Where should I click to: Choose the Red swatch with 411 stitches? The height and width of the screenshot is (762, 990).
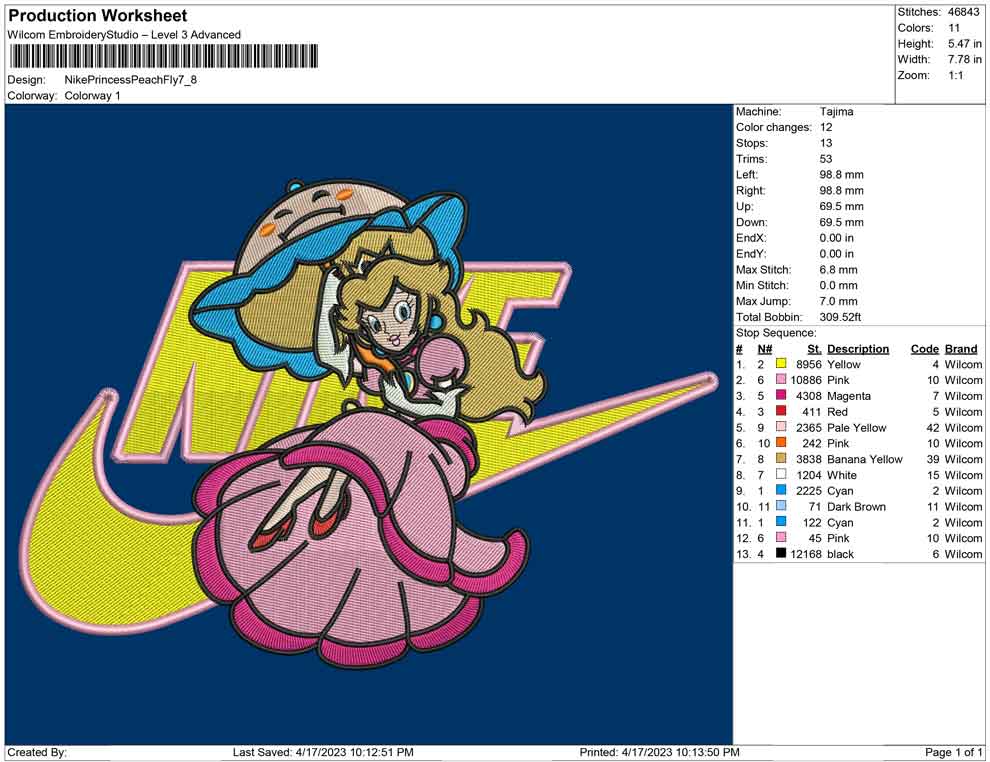coord(781,411)
